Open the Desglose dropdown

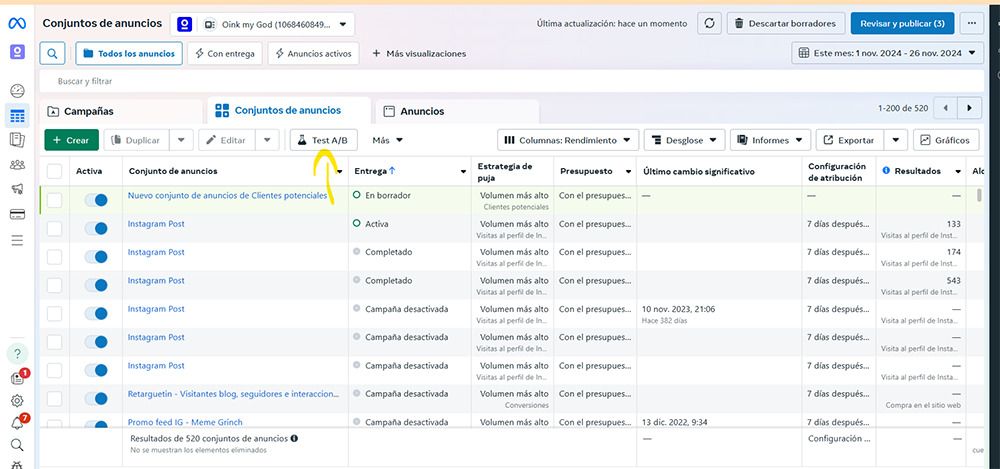click(684, 140)
